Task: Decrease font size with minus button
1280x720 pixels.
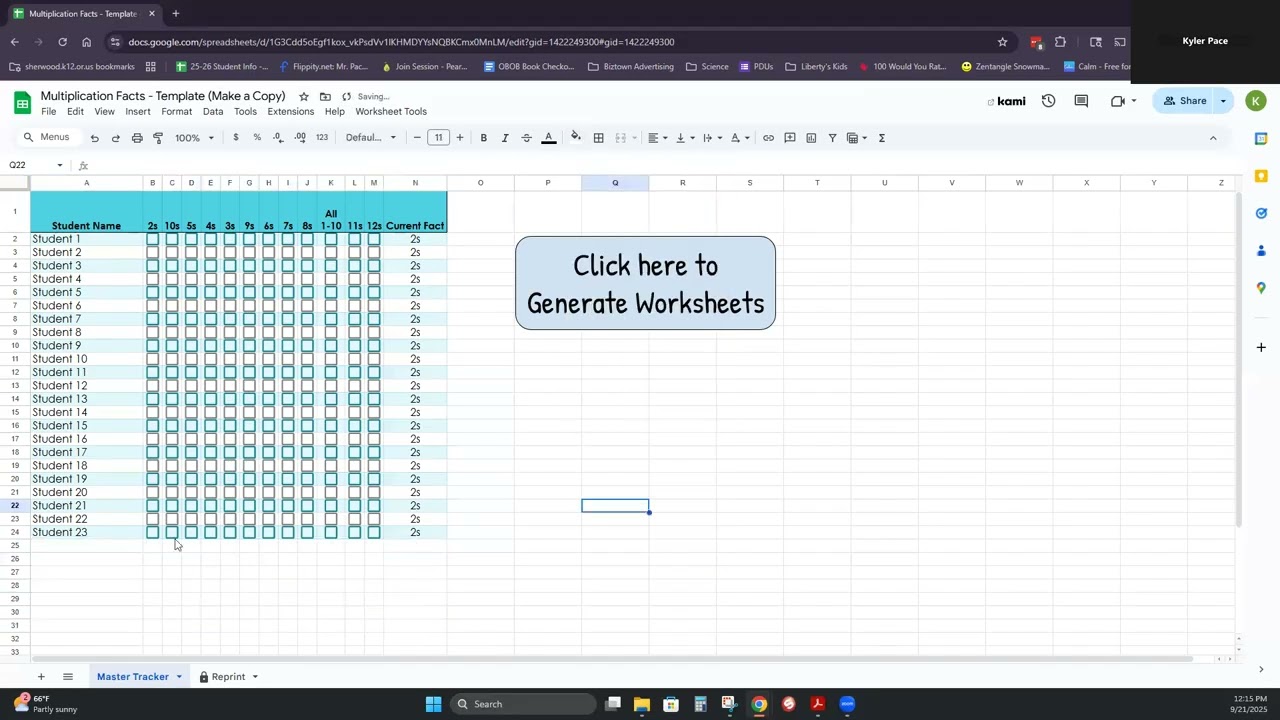Action: pos(417,138)
